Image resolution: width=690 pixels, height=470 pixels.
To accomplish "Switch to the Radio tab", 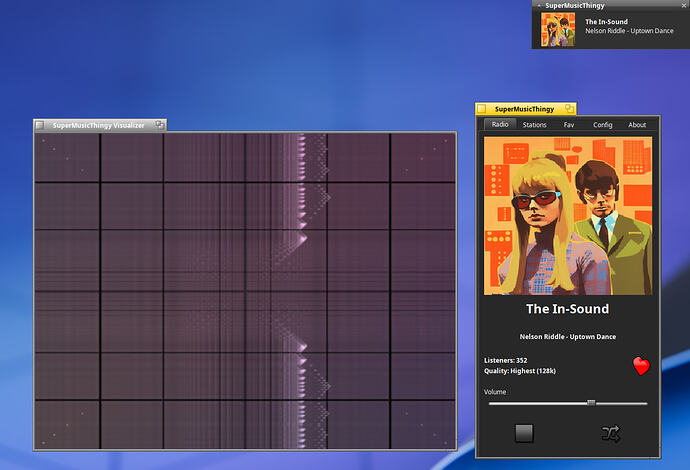I will point(500,125).
